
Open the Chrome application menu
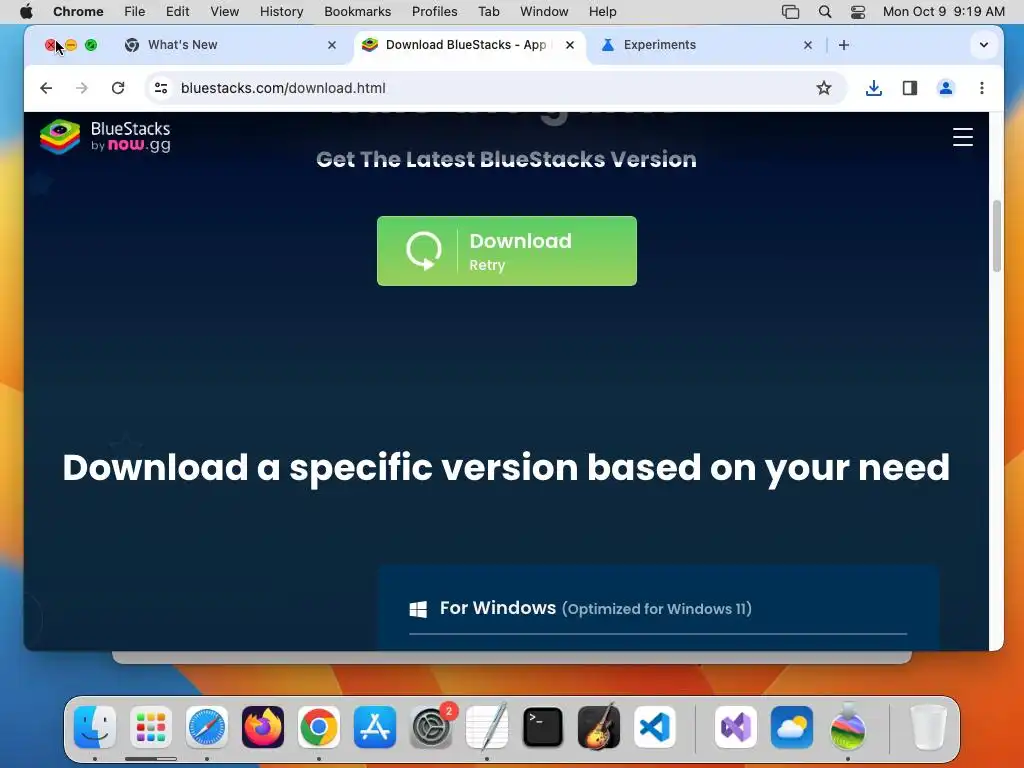[x=78, y=12]
